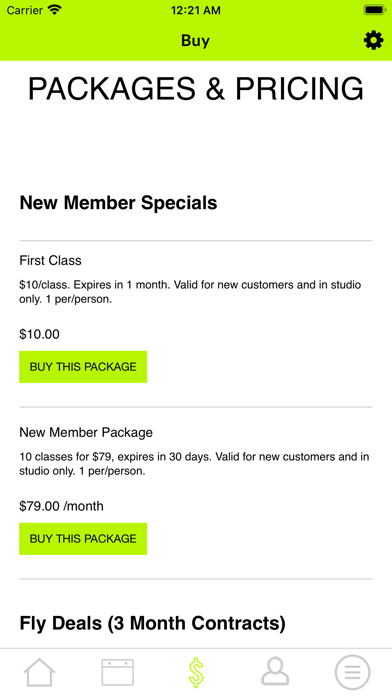Viewport: 392px width, 696px height.
Task: Tap the Fly Deals (3 Month Contracts) heading
Action: 152,624
